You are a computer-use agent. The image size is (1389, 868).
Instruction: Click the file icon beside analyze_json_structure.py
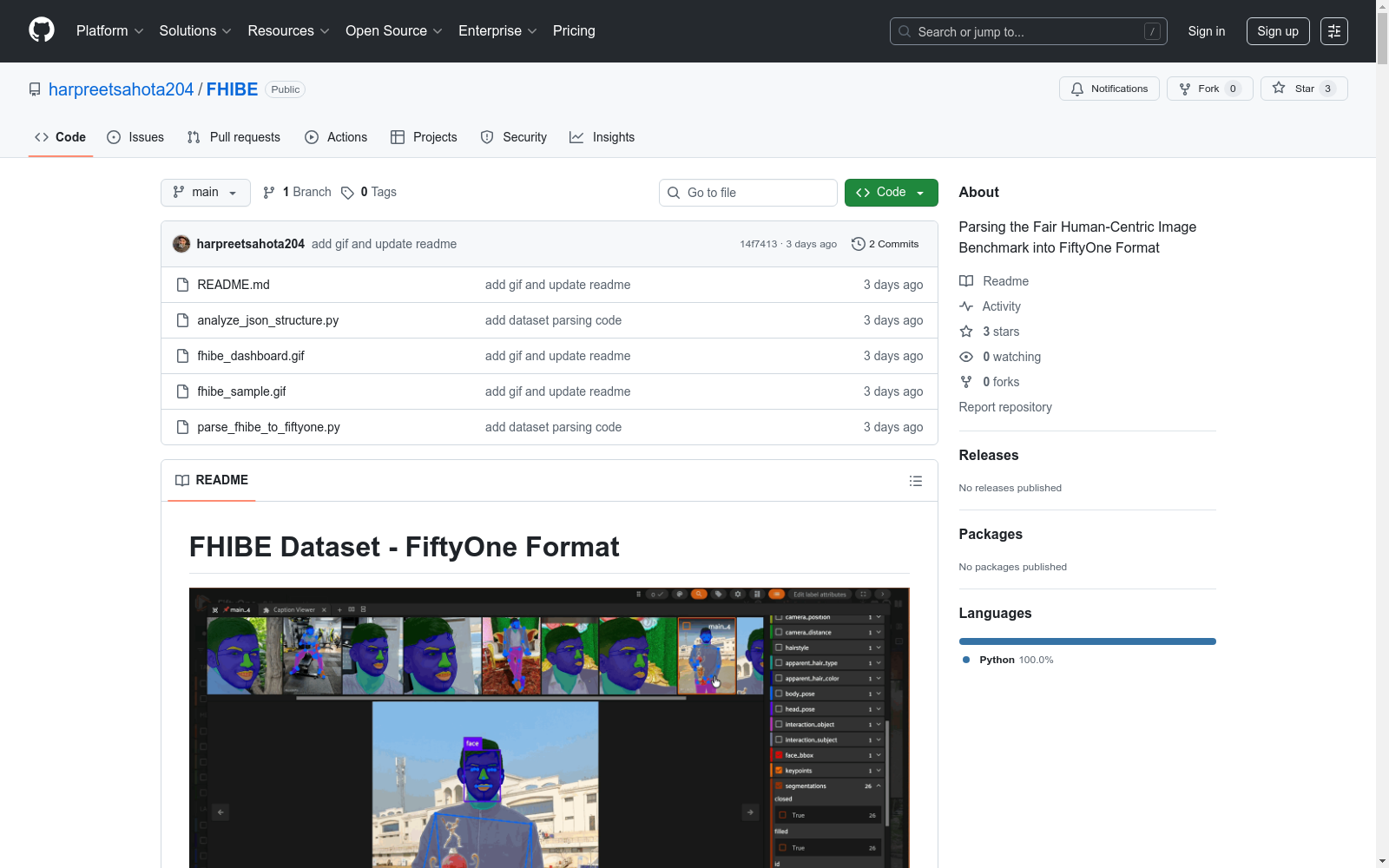[182, 320]
